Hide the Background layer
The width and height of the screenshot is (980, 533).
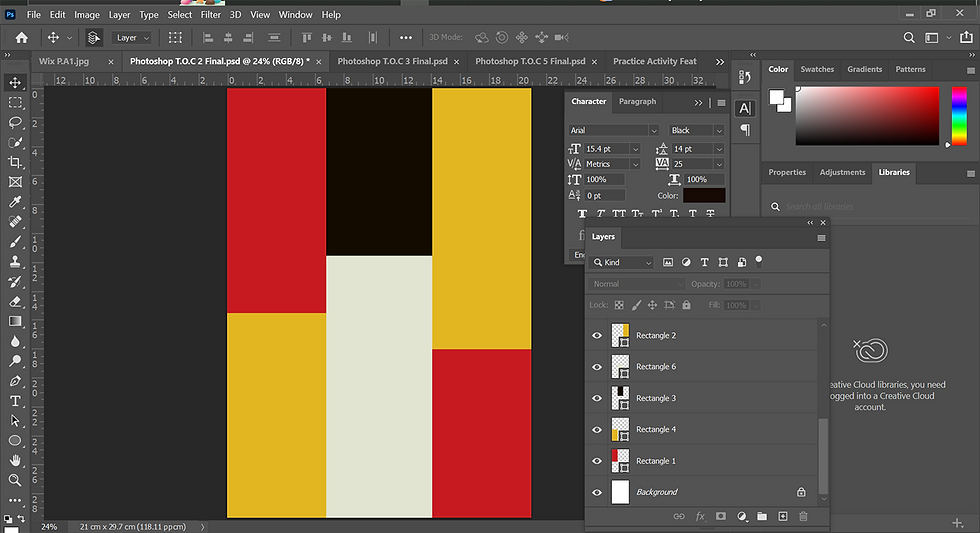coord(597,492)
